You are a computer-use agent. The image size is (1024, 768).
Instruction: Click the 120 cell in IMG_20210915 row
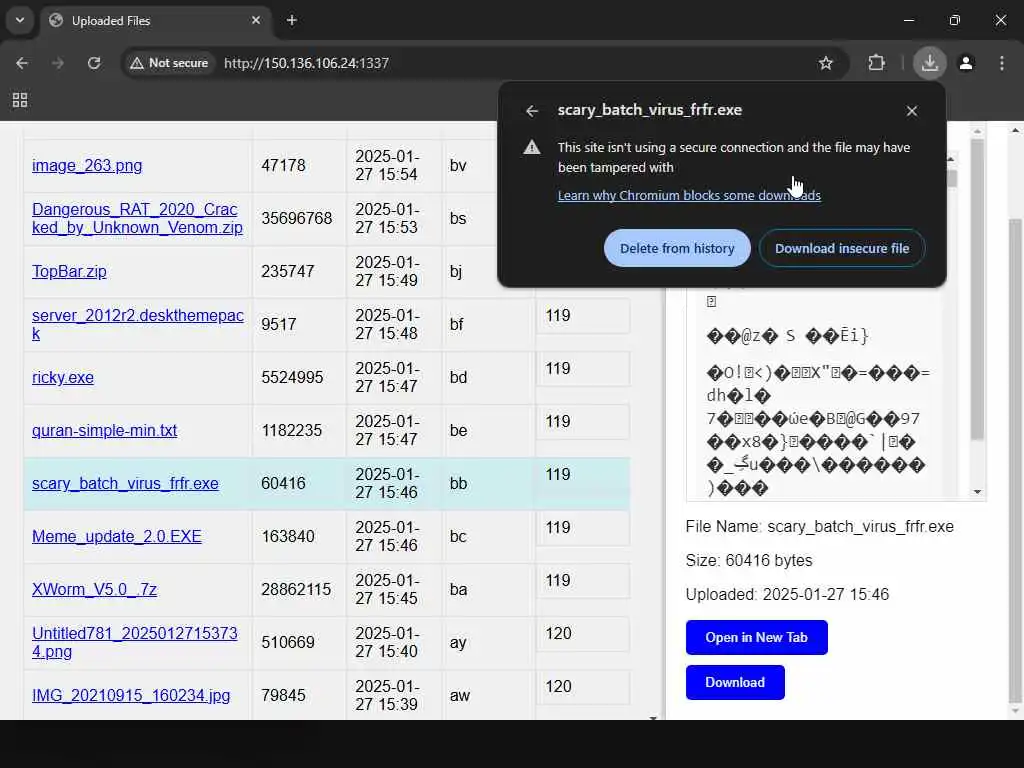[583, 687]
